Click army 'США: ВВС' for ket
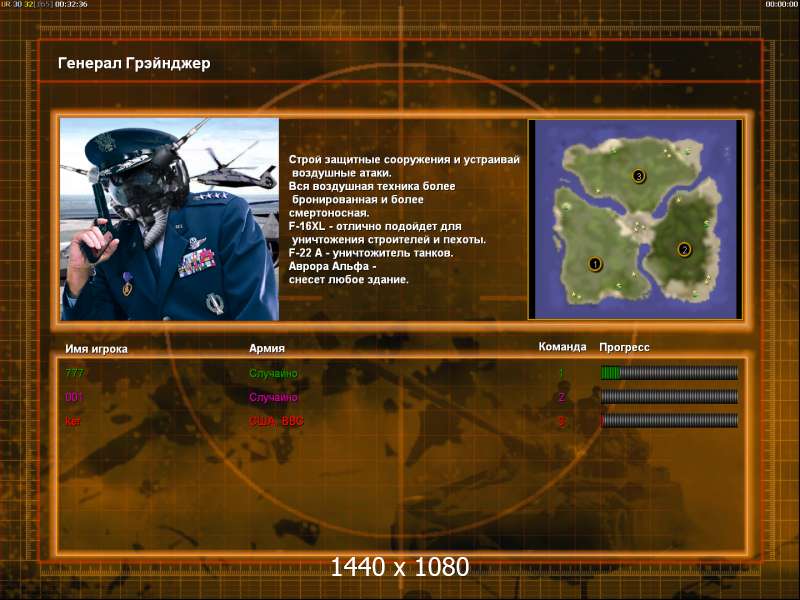 click(x=276, y=421)
